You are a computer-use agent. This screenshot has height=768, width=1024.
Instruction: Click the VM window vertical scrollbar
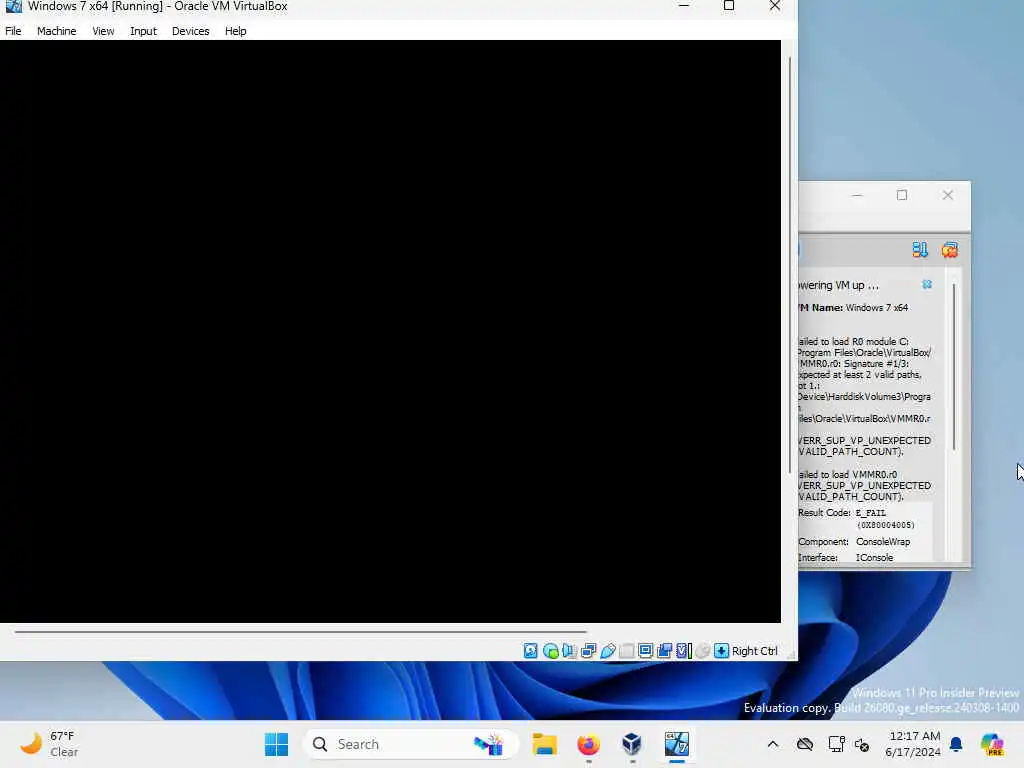790,265
